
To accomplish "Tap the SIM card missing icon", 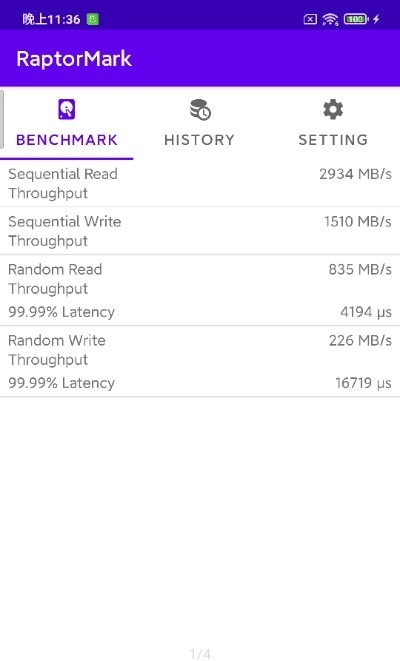I will pyautogui.click(x=310, y=19).
